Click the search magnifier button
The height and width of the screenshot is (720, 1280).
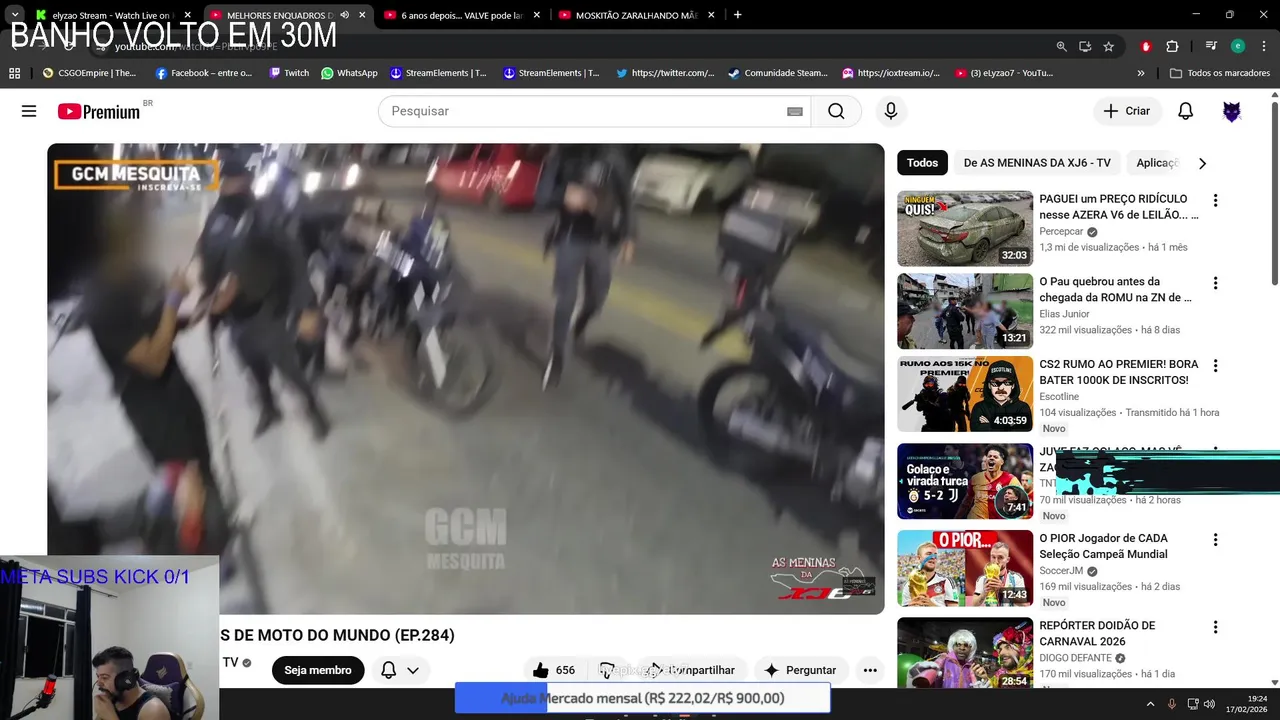tap(836, 111)
